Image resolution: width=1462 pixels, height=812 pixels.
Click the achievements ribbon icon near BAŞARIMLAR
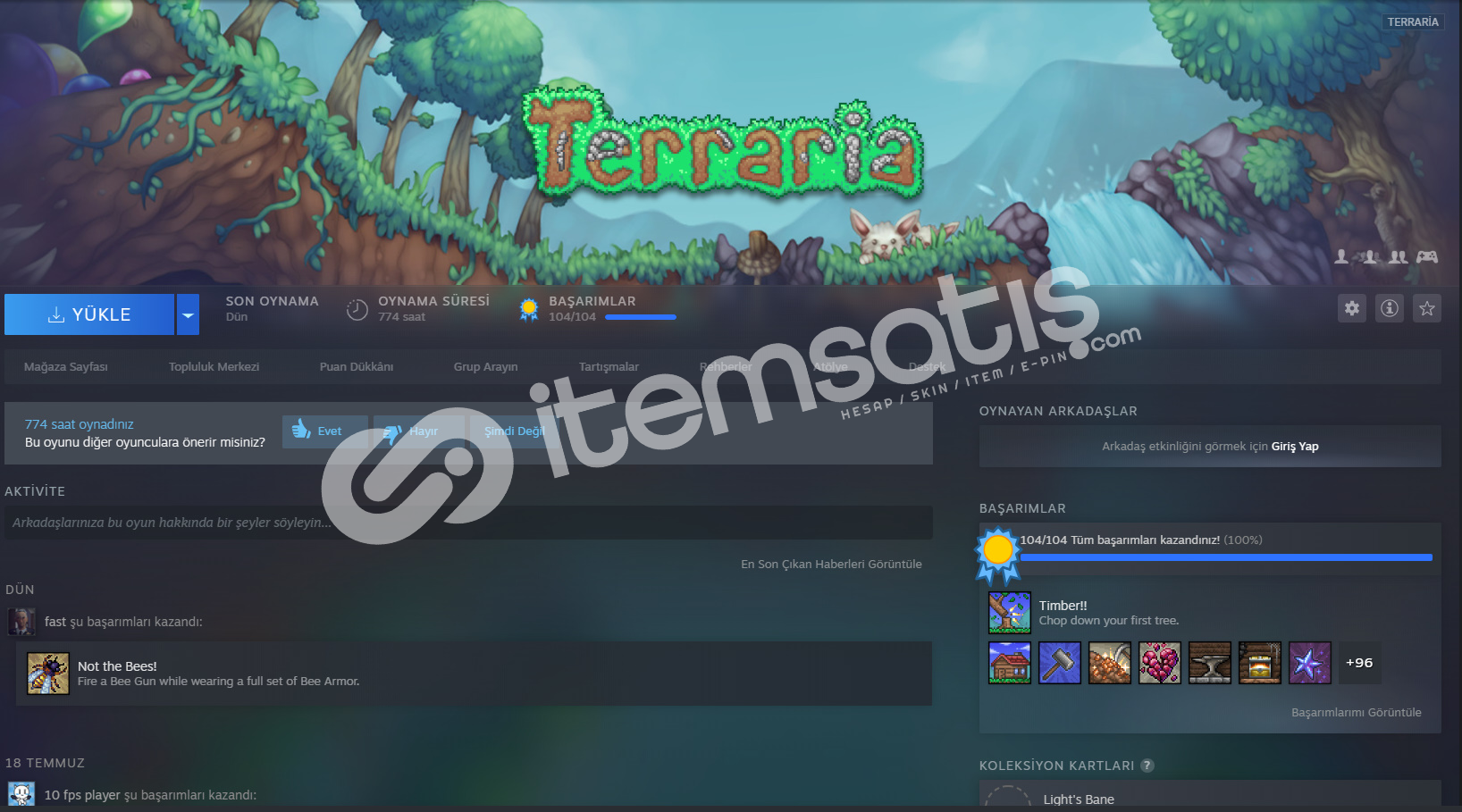529,309
